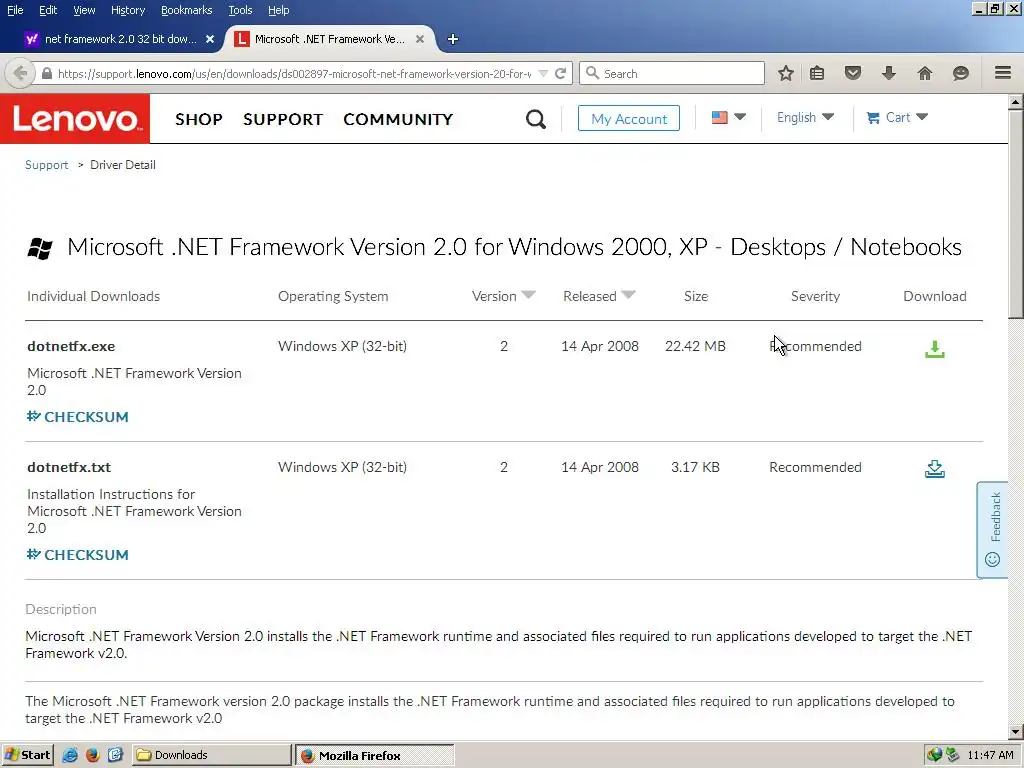This screenshot has width=1024, height=768.
Task: Open the Bookmarks menu
Action: tap(187, 10)
